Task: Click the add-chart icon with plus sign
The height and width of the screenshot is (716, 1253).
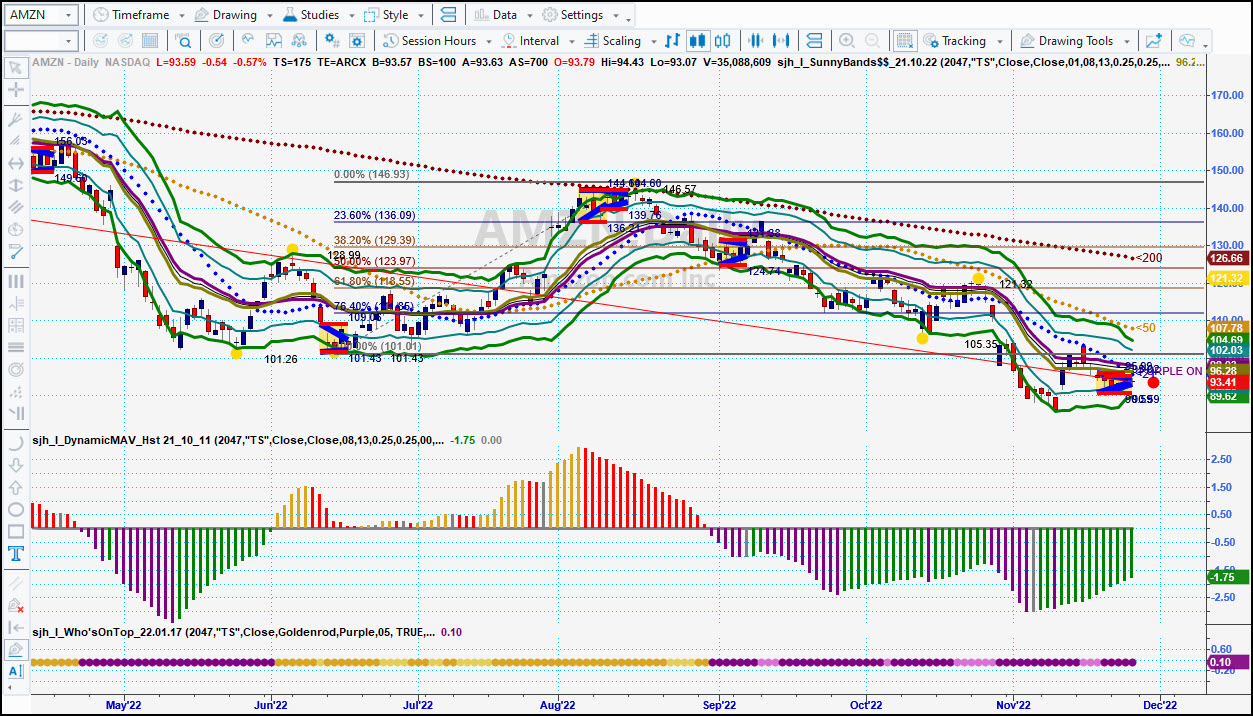Action: click(x=1154, y=41)
